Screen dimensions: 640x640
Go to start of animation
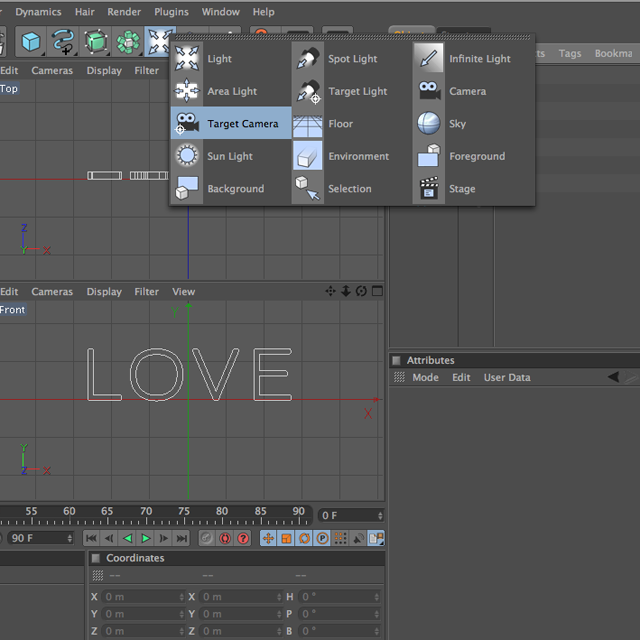pyautogui.click(x=91, y=538)
